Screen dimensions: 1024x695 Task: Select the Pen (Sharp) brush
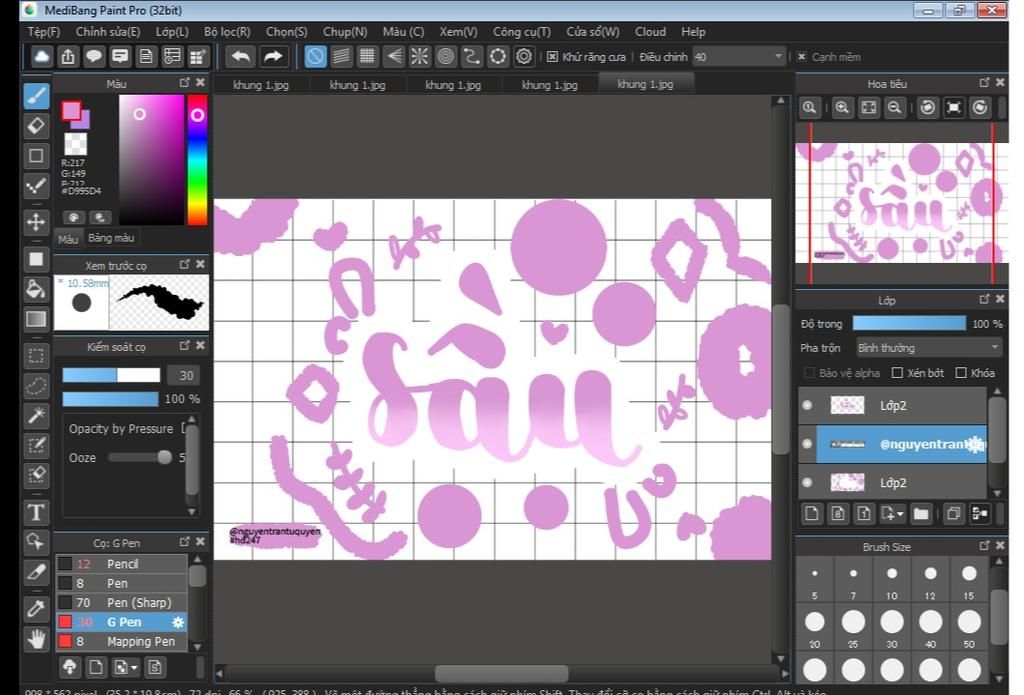(121, 602)
